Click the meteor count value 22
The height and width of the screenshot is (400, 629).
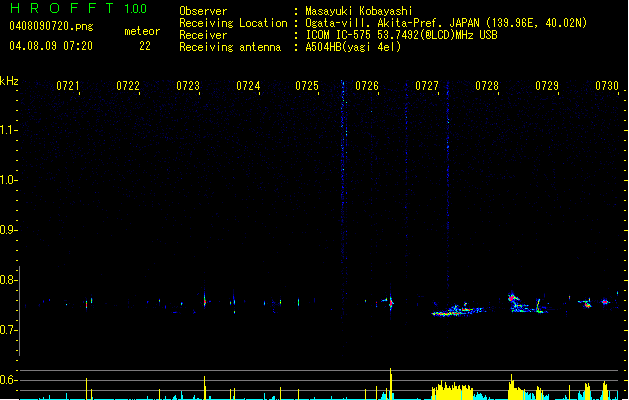[145, 46]
